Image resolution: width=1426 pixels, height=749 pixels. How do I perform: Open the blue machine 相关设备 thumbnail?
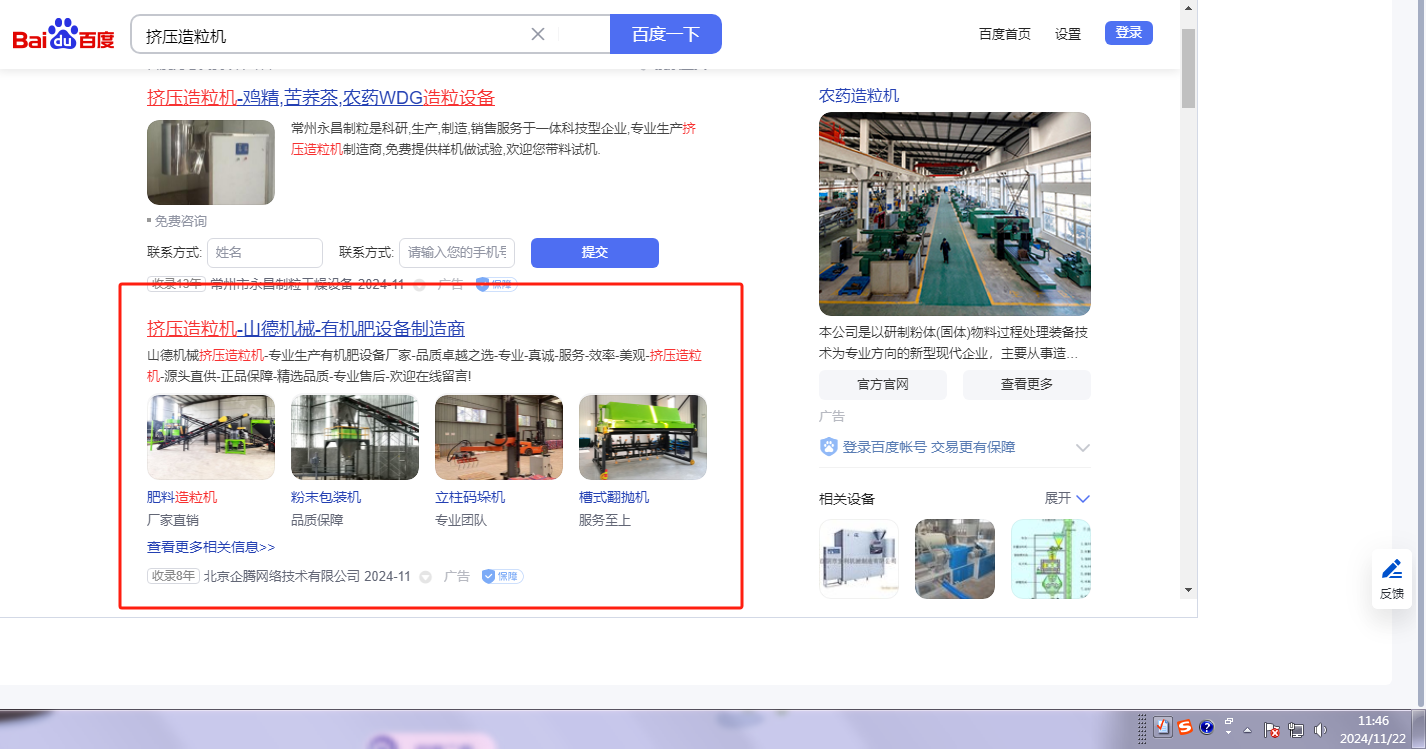pyautogui.click(x=955, y=559)
